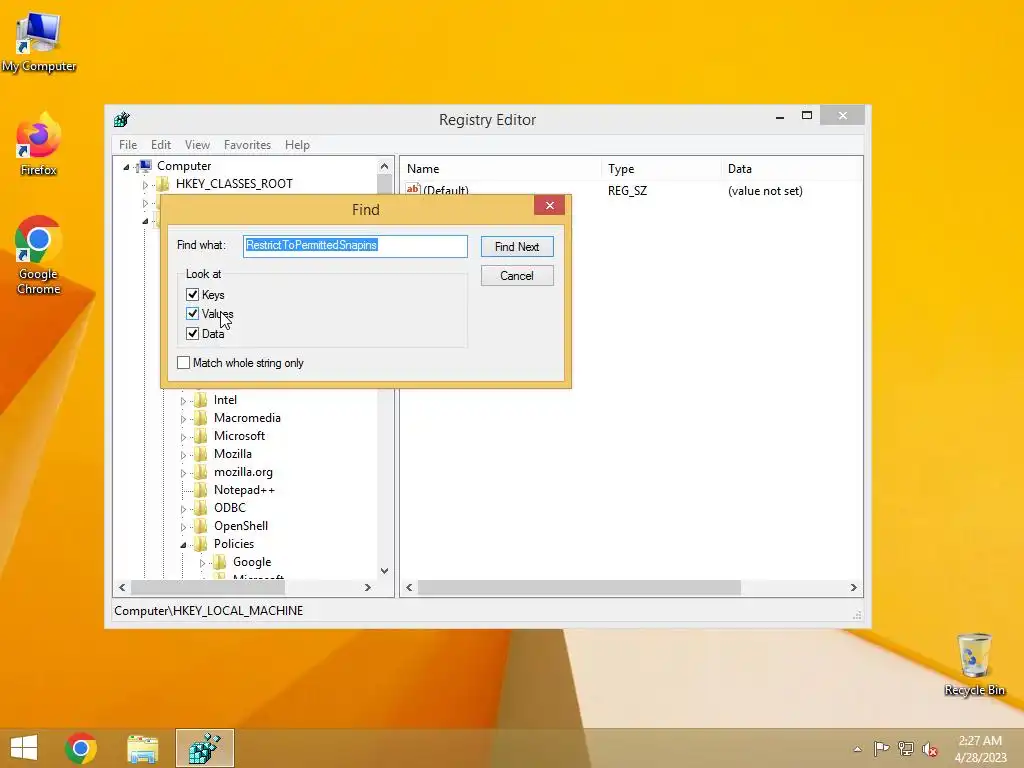
Task: Open Action Center flag in tray
Action: 881,749
